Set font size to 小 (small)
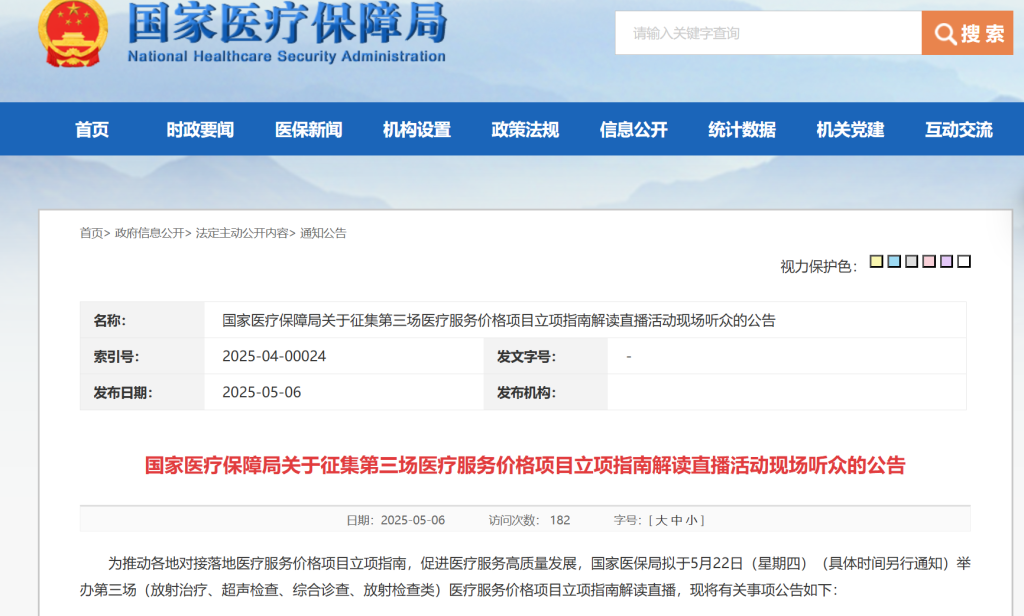The height and width of the screenshot is (616, 1024). [692, 521]
